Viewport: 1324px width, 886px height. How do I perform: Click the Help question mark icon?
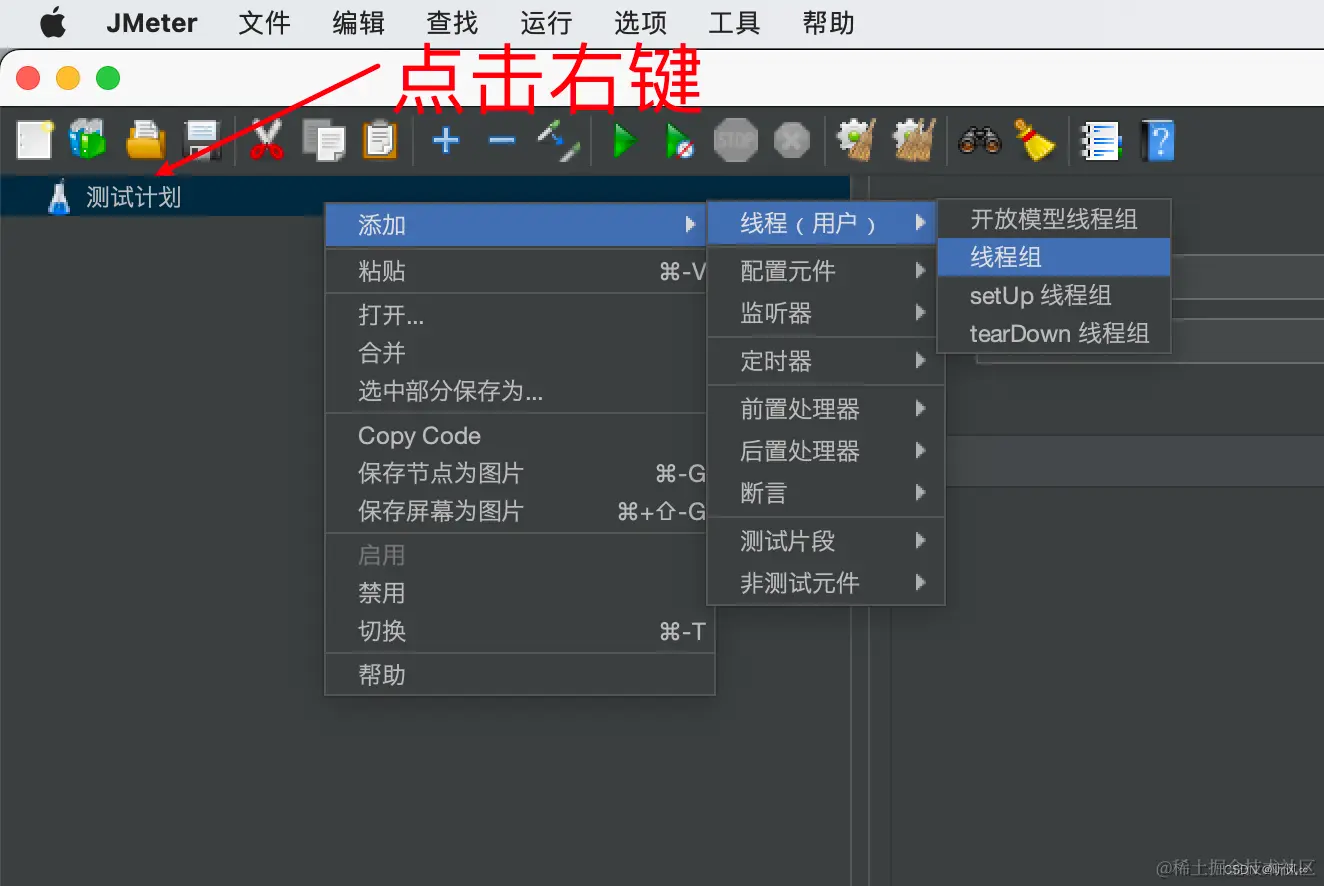[1158, 140]
